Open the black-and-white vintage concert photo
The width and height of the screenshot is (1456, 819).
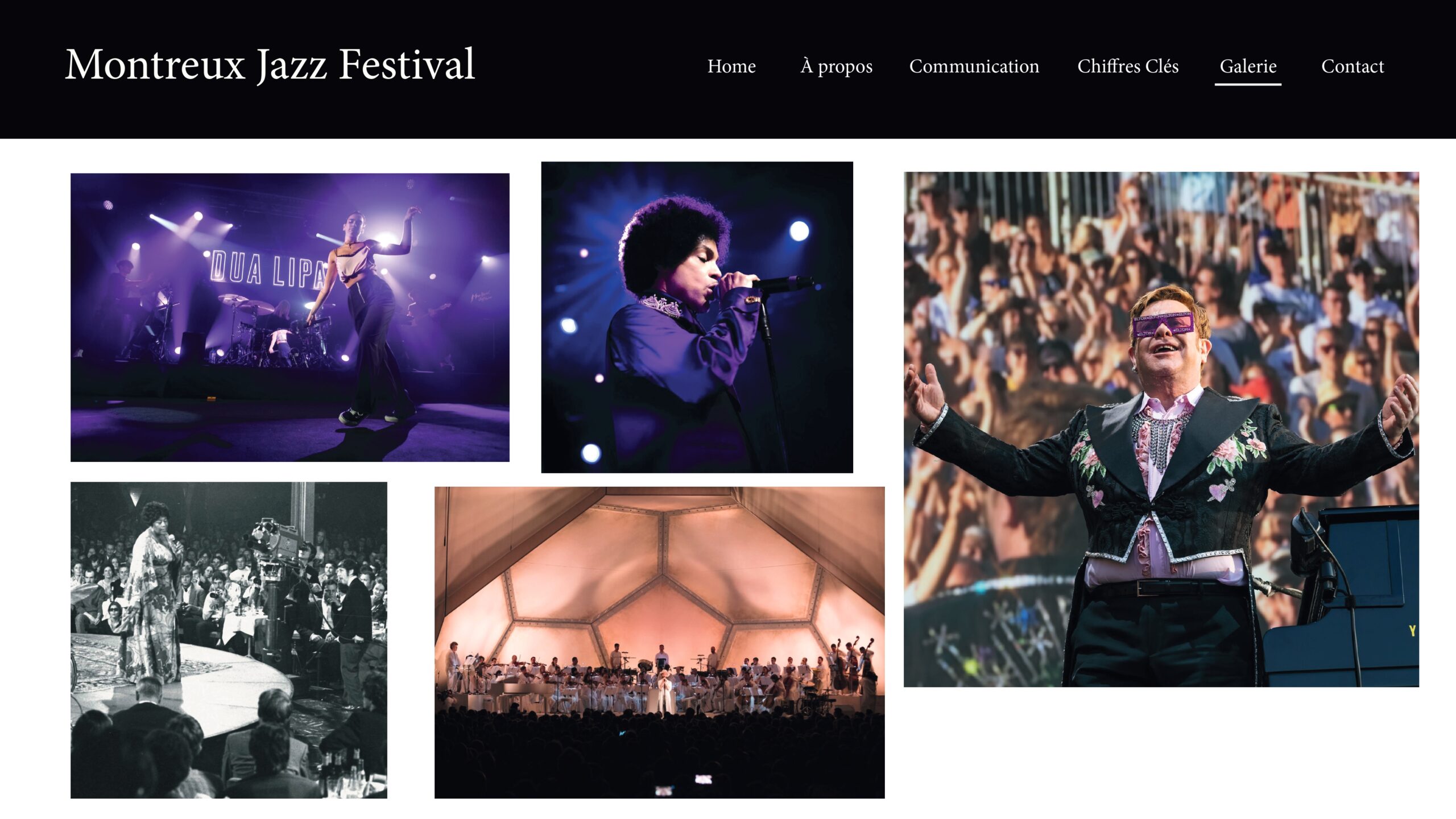pyautogui.click(x=229, y=640)
